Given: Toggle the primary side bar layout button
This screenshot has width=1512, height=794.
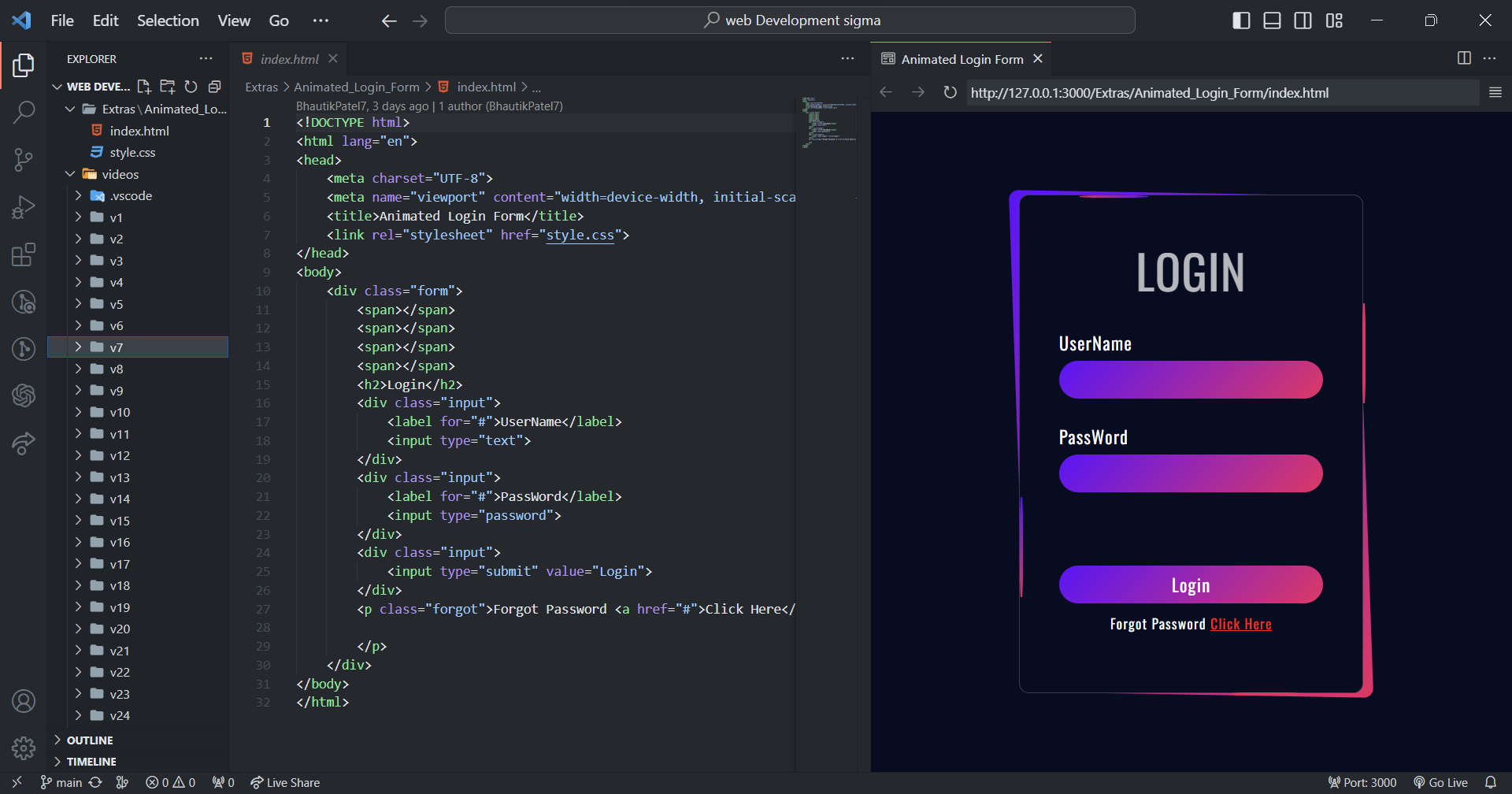Looking at the screenshot, I should pos(1241,20).
